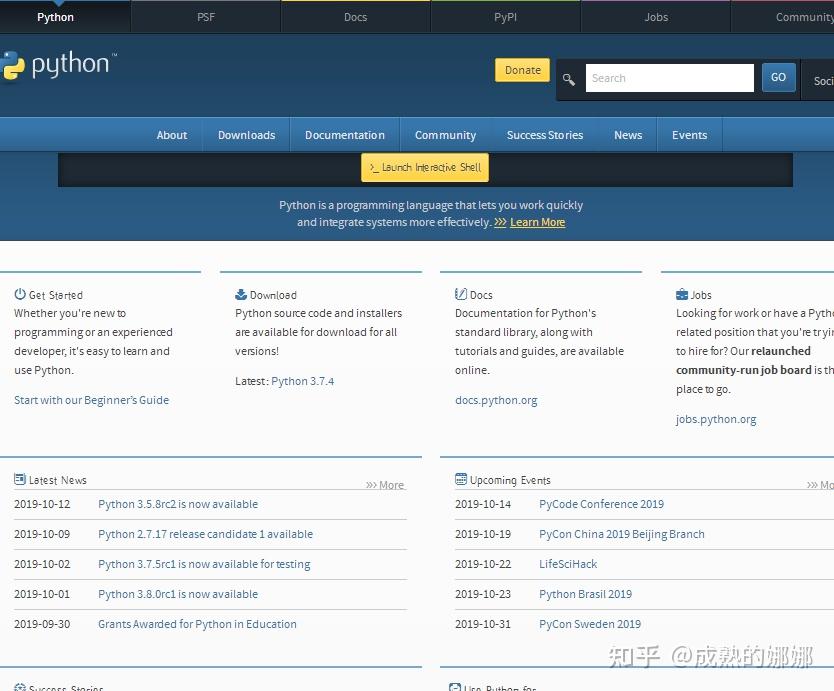Screen dimensions: 834x691
Task: Switch to the PyPI tab
Action: [x=504, y=16]
